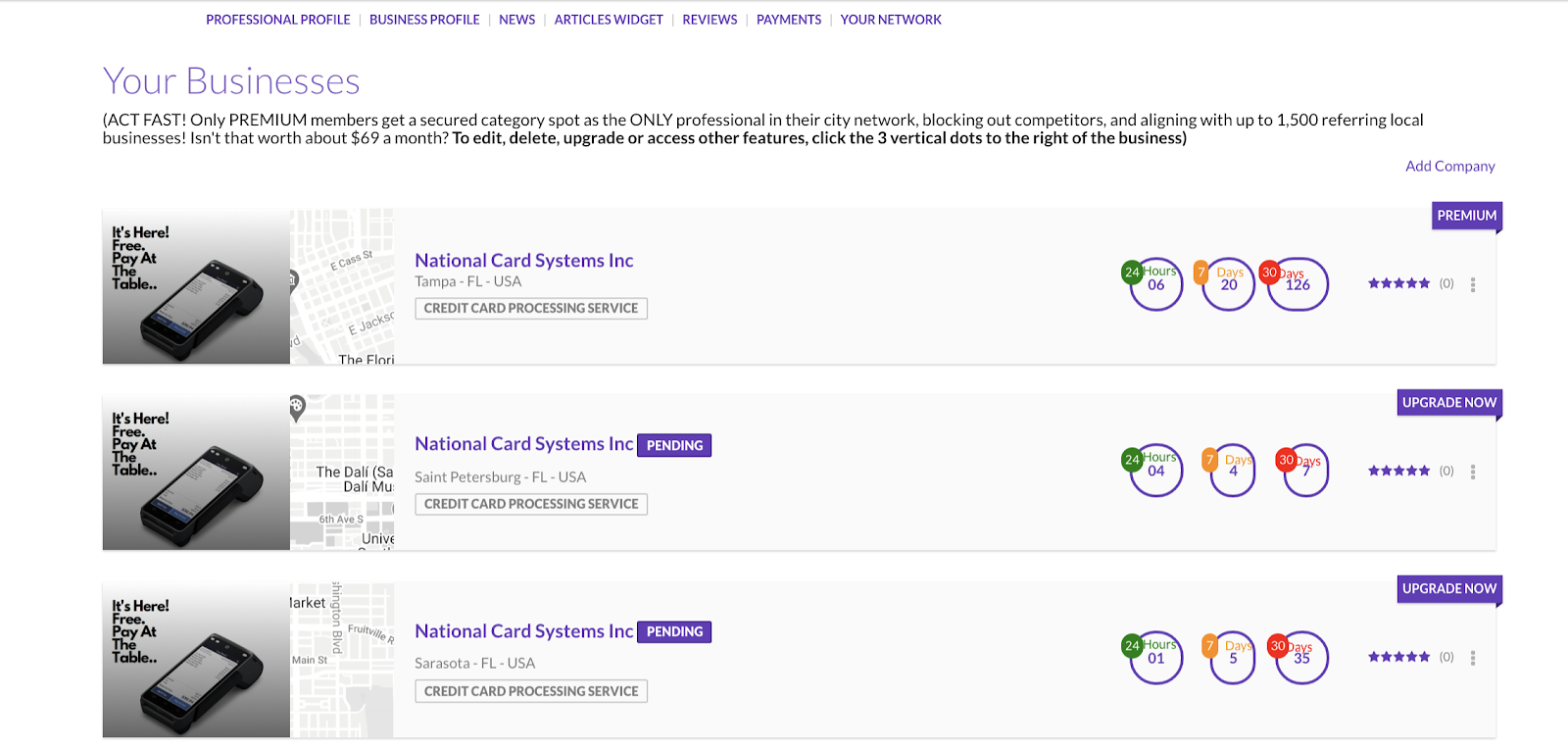The width and height of the screenshot is (1568, 747).
Task: Click the Sarasota business card reader thumbnail
Action: 196,660
